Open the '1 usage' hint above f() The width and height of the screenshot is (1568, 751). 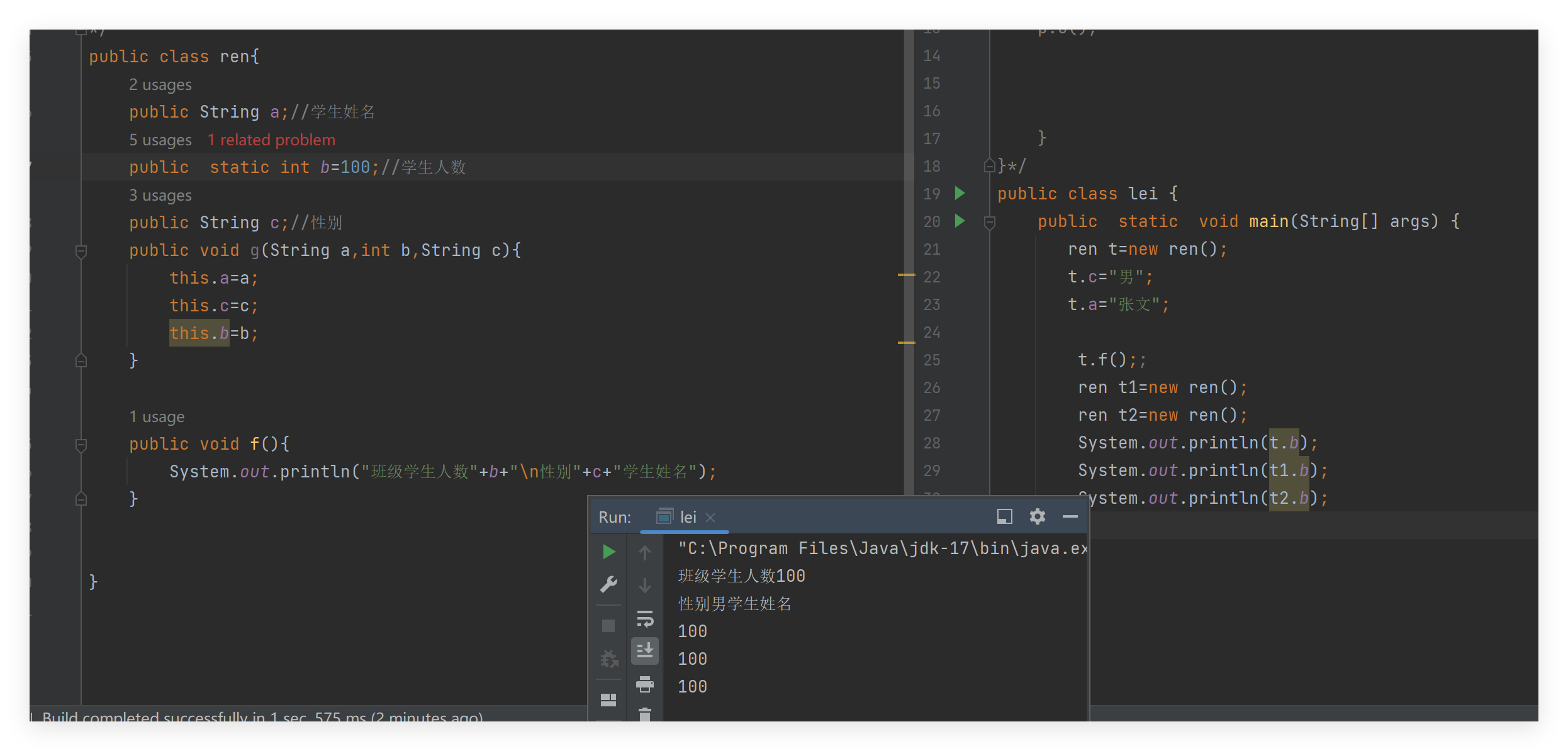pos(157,416)
